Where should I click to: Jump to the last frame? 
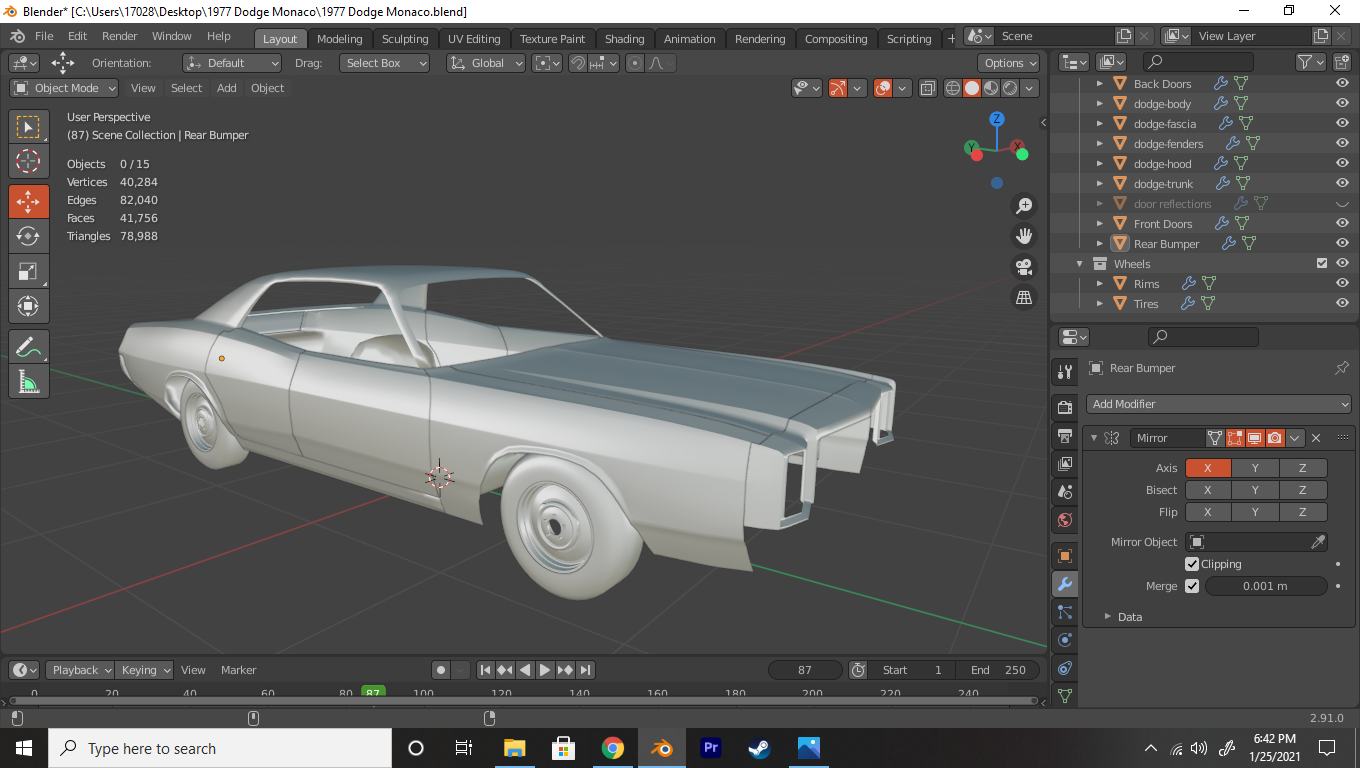tap(586, 670)
